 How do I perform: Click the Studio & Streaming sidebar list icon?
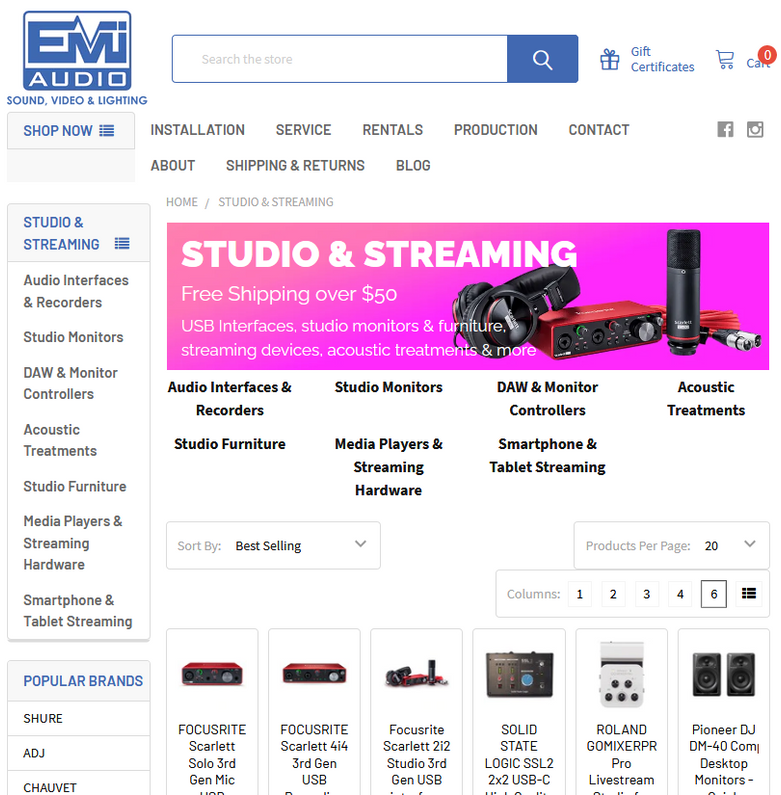(122, 244)
